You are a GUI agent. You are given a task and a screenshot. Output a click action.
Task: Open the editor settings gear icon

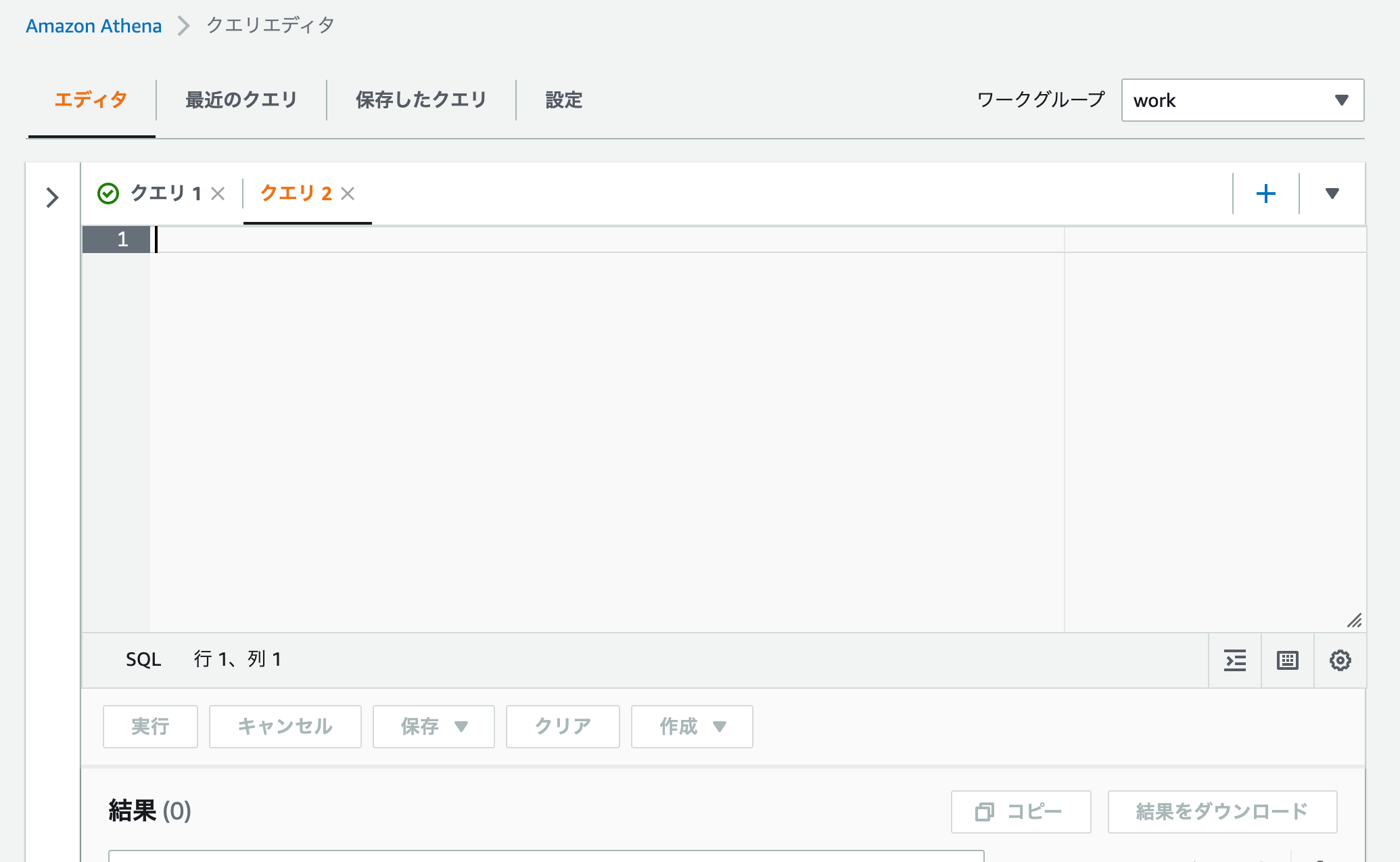(x=1340, y=660)
